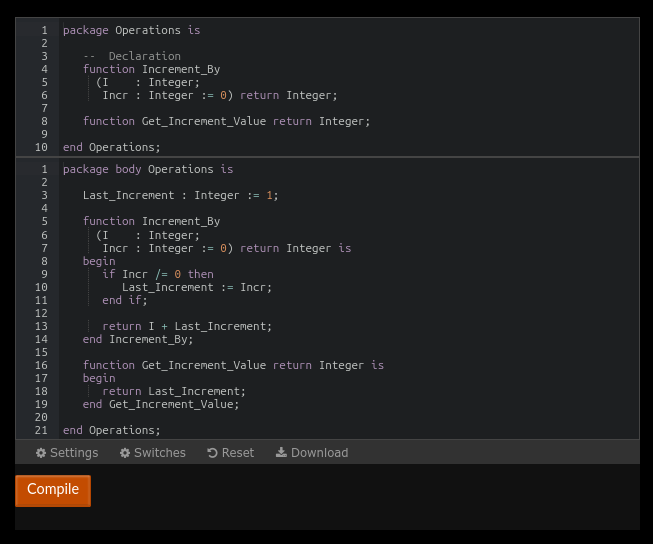
Task: Place cursor on 'if Incr /= 0 then'
Action: pyautogui.click(x=157, y=274)
